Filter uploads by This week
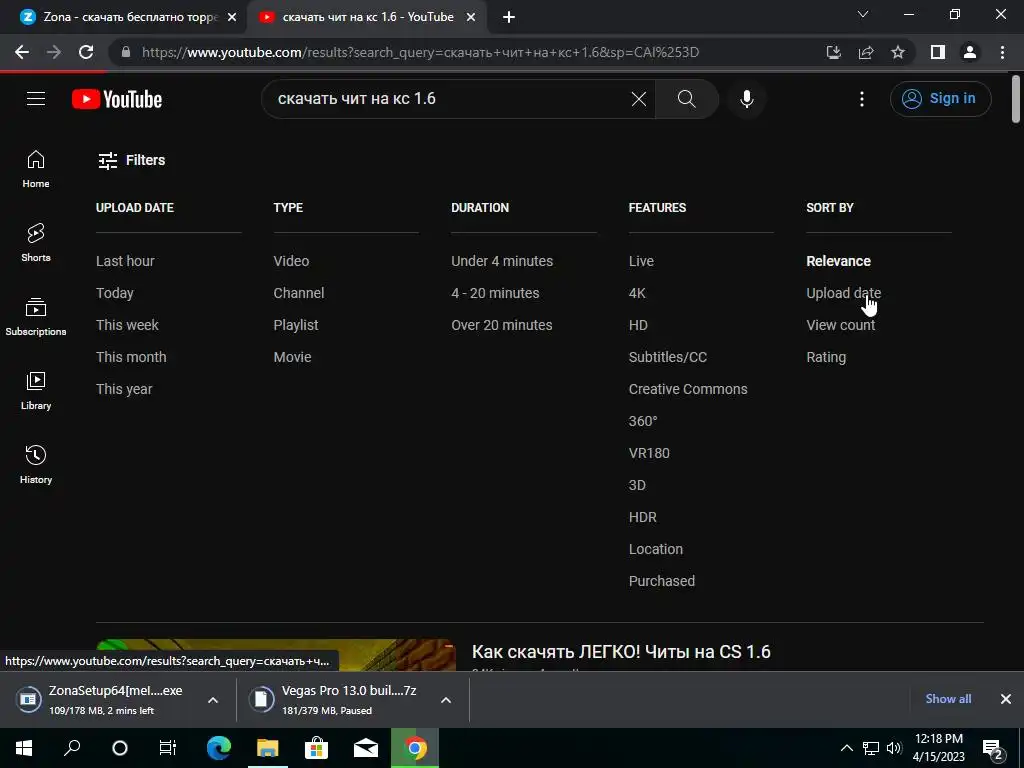The image size is (1024, 768). 127,325
